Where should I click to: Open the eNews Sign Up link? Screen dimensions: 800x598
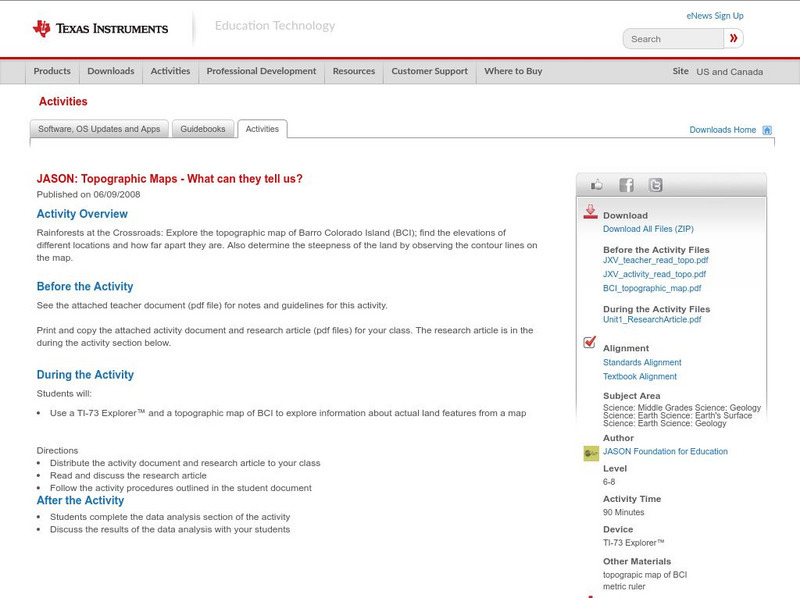pos(715,16)
